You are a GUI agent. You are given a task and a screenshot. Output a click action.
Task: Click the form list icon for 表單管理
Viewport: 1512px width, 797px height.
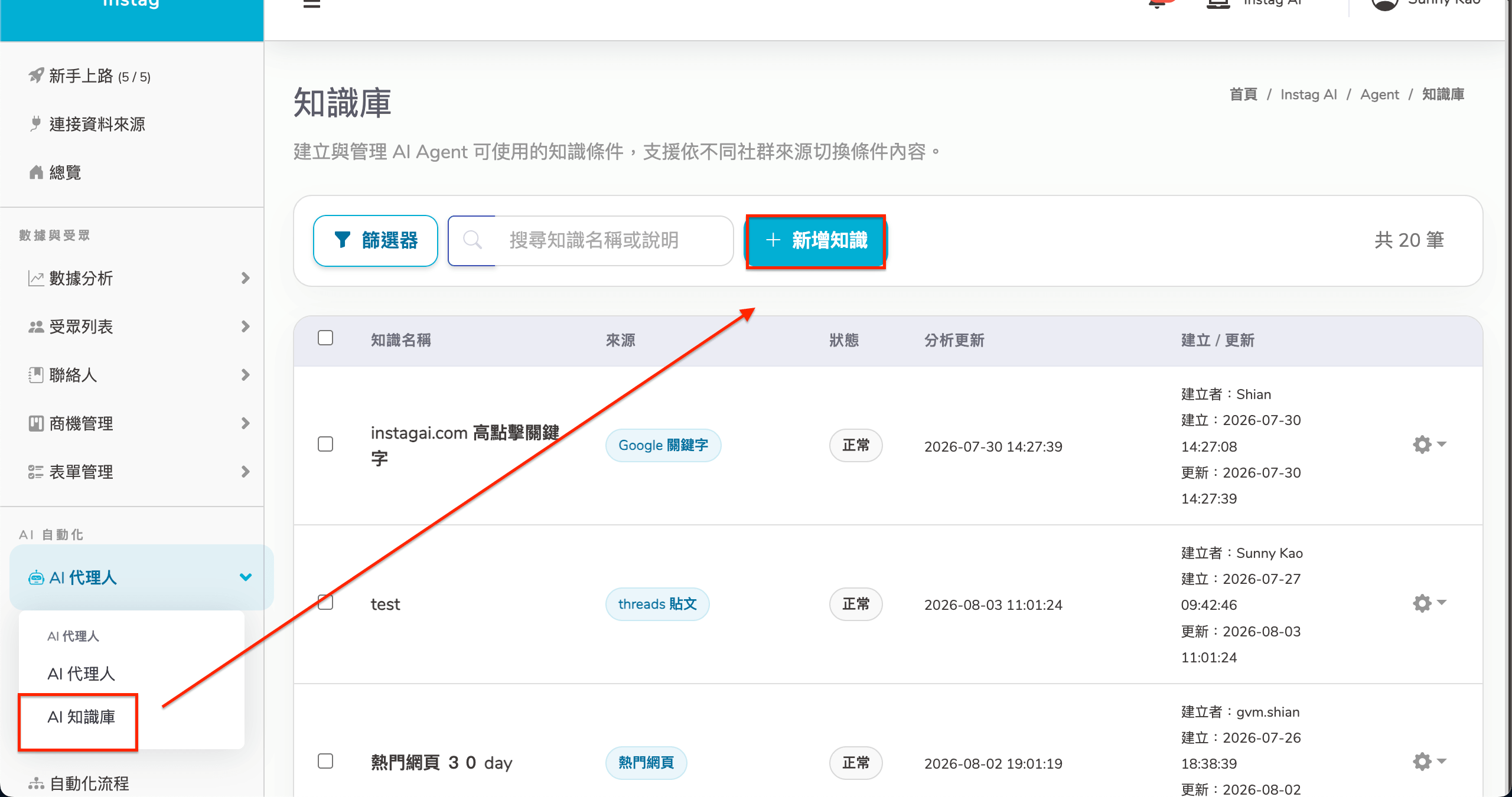(36, 472)
